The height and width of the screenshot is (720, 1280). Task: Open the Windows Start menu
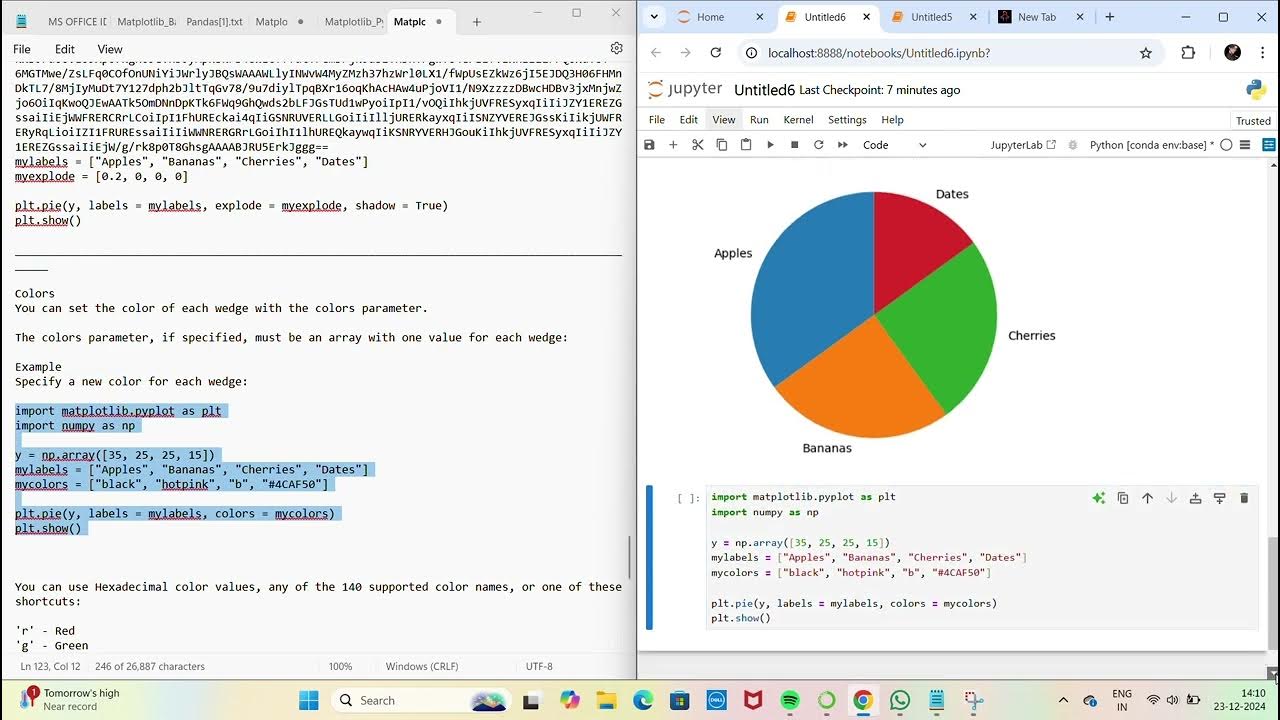(308, 700)
